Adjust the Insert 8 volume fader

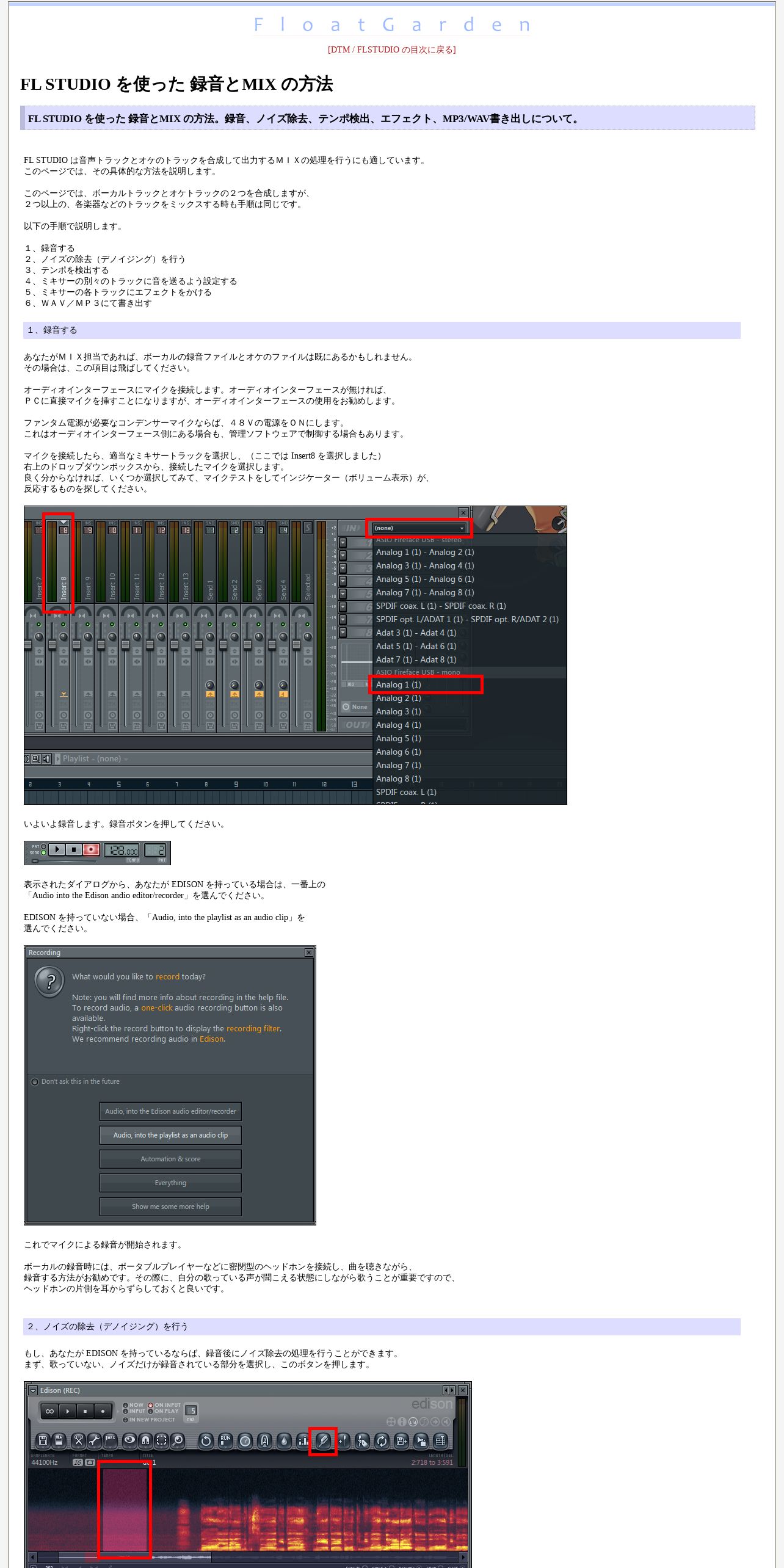coord(52,644)
